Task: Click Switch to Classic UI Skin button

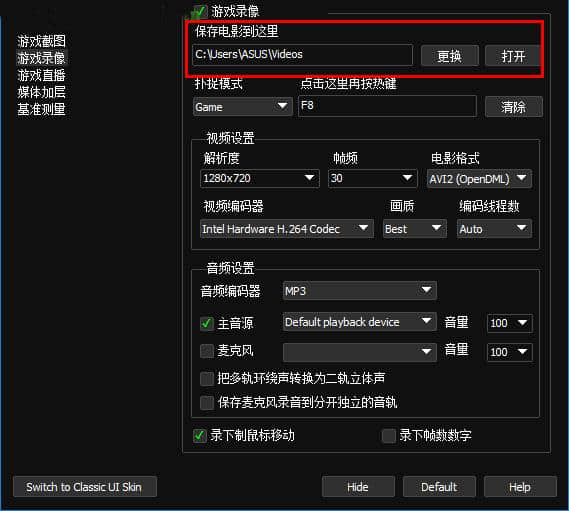Action: pyautogui.click(x=85, y=487)
